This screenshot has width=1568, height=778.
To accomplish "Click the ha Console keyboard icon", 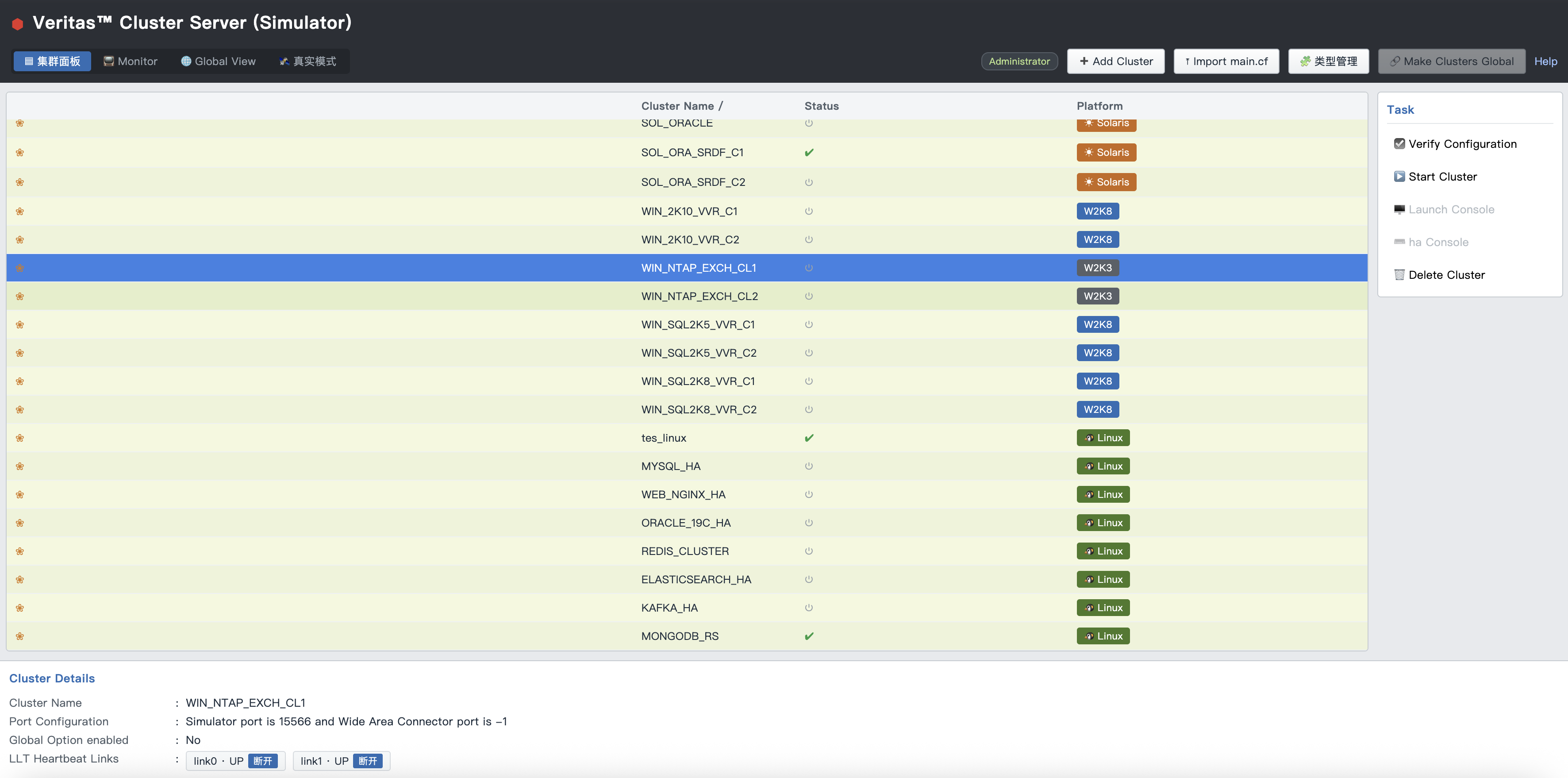I will (x=1399, y=242).
